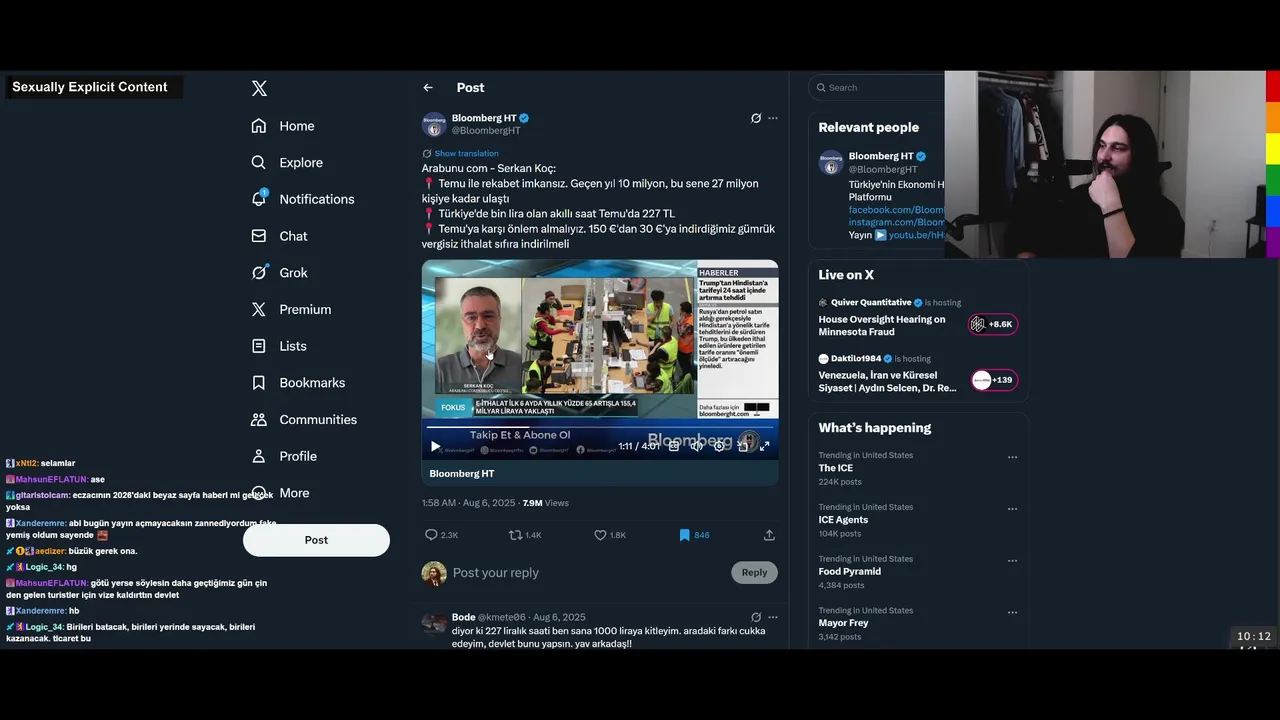Seek on the video progress bar

pos(600,427)
